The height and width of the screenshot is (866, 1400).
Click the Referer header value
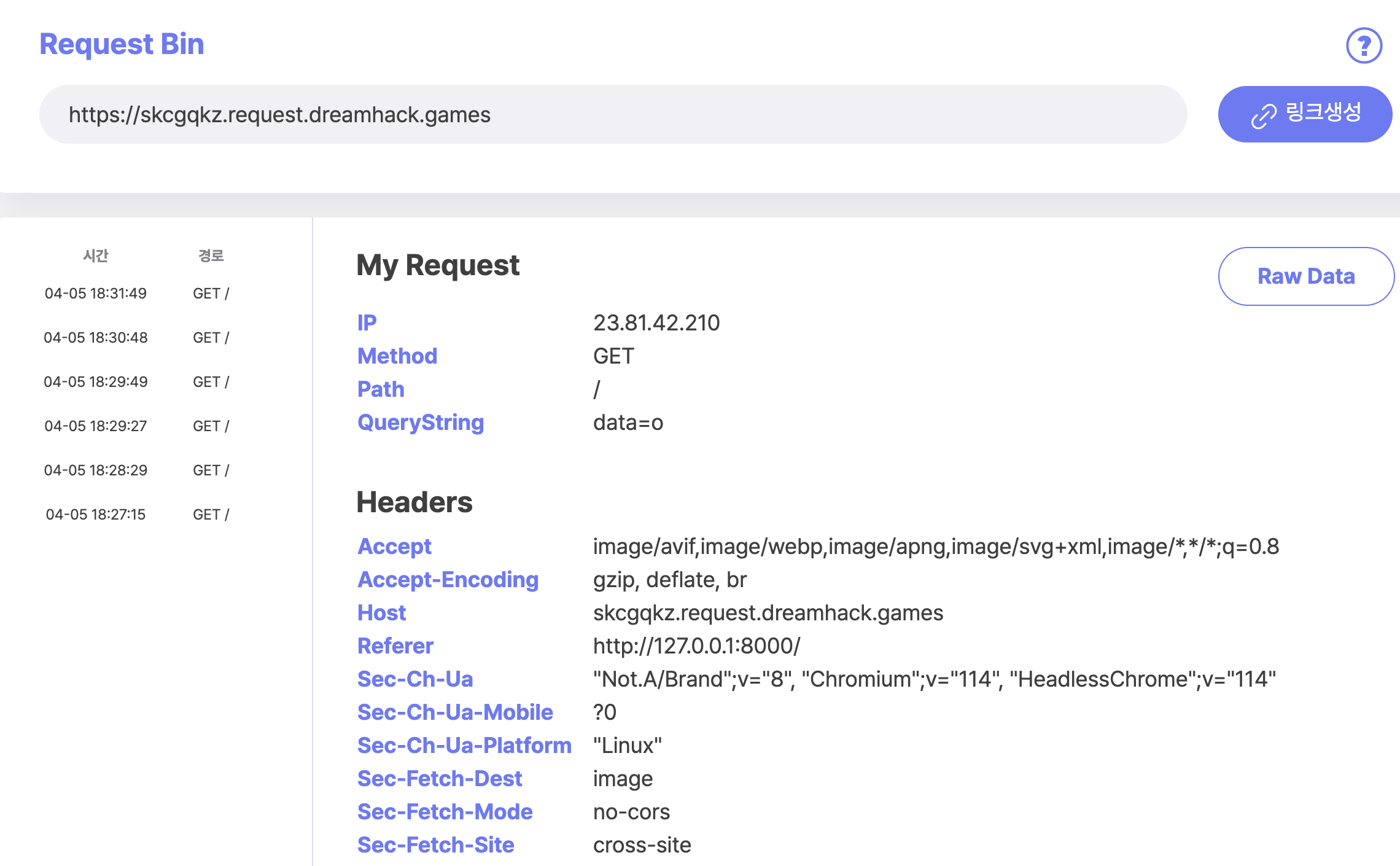(x=696, y=646)
